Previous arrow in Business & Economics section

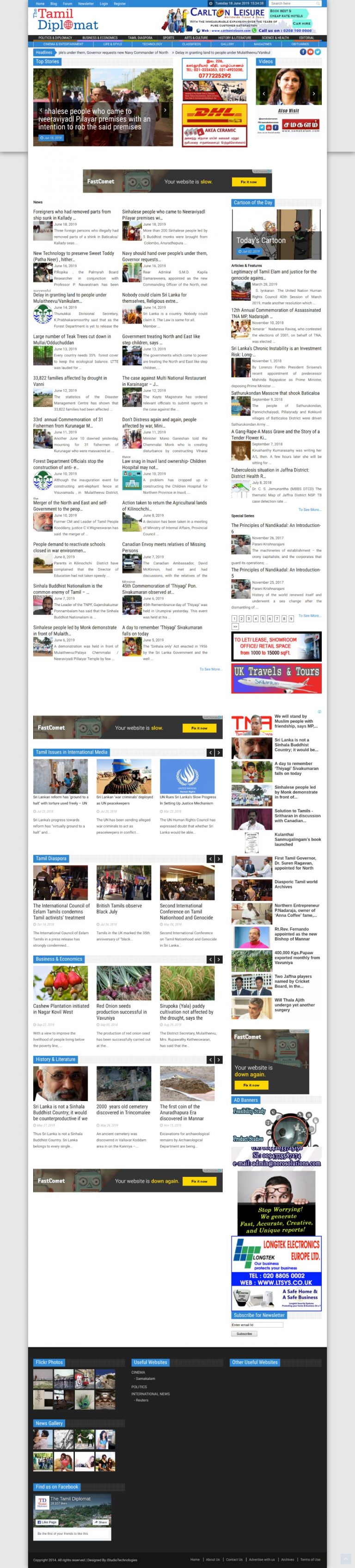coord(211,959)
